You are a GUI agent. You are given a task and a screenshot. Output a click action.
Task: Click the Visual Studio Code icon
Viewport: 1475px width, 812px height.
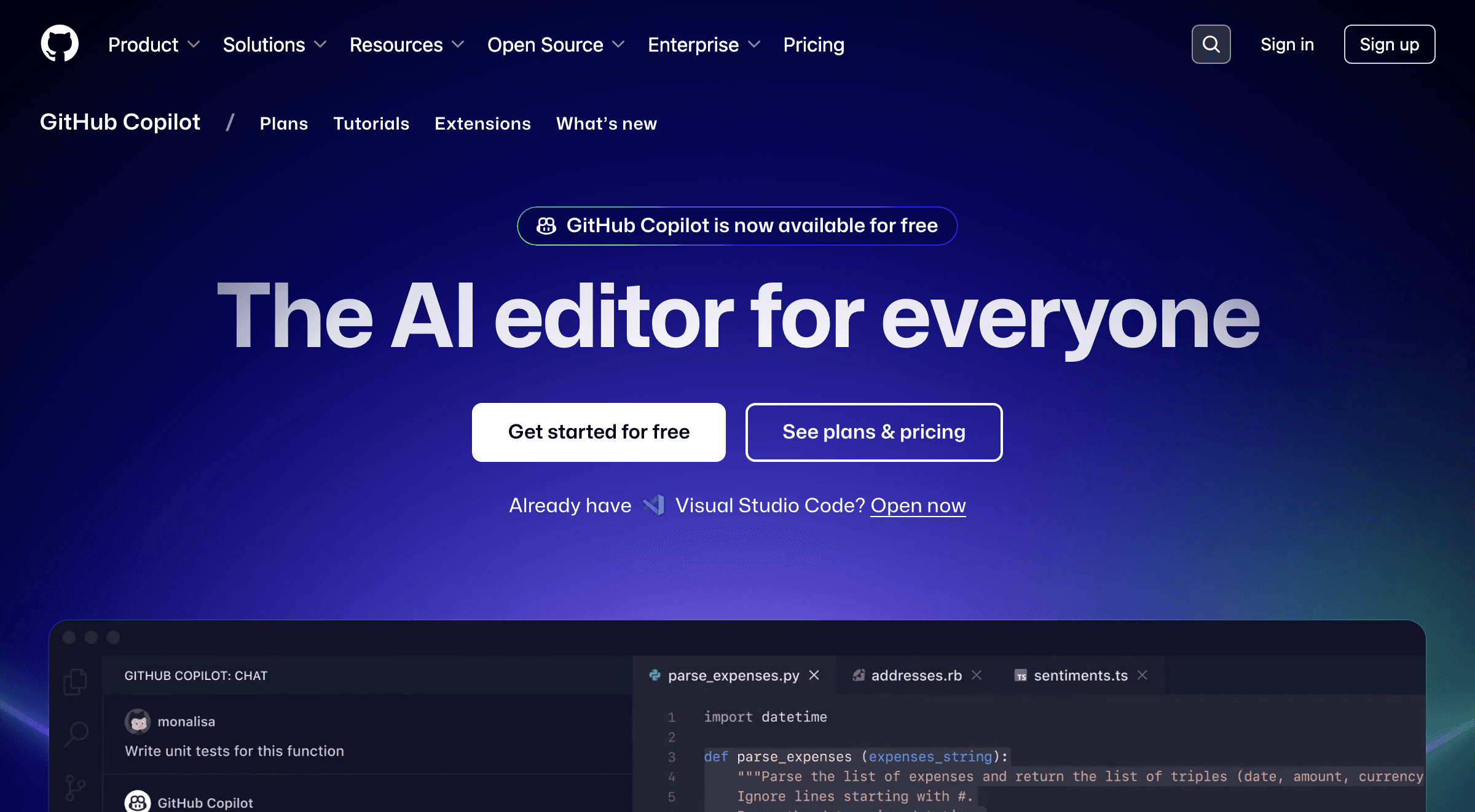pos(655,504)
